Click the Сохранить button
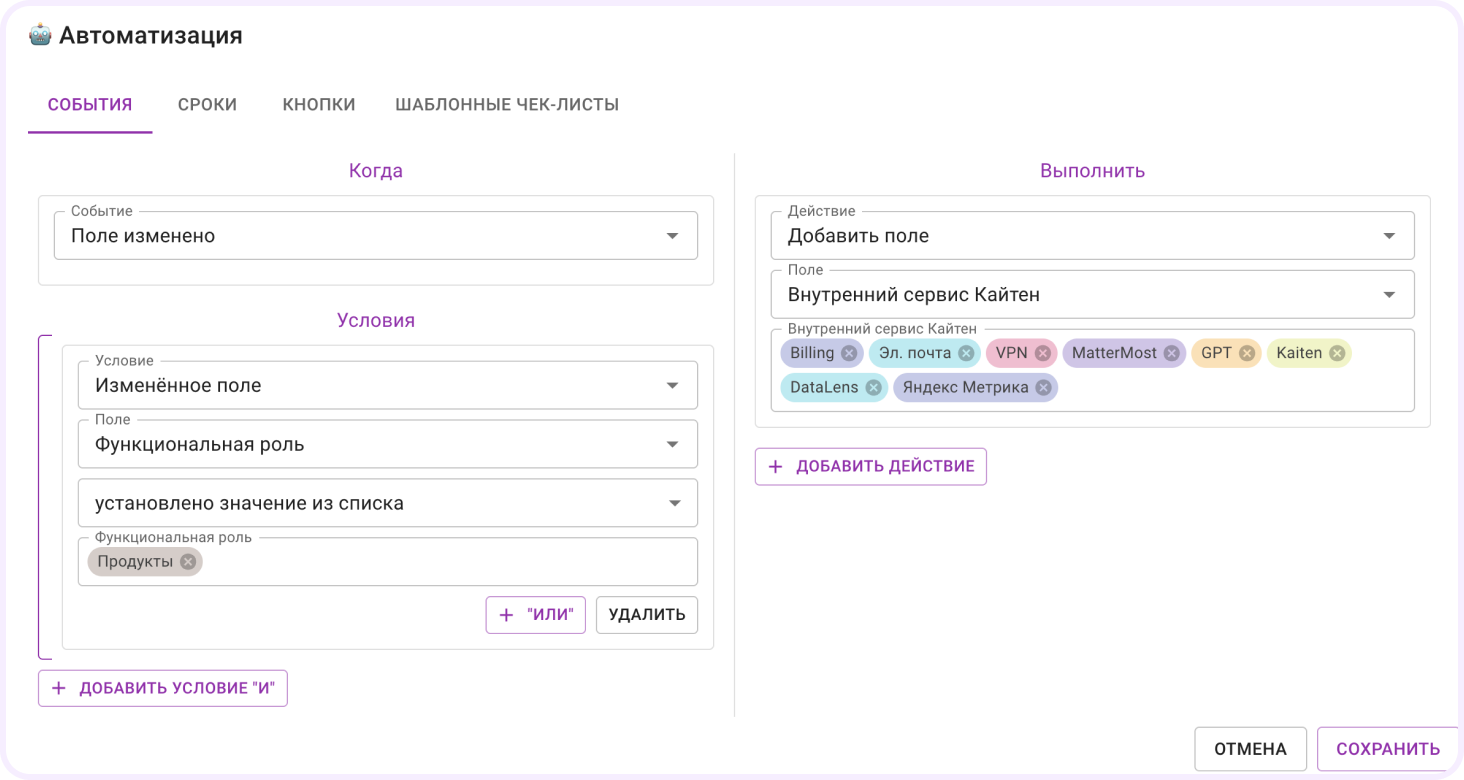The image size is (1464, 780). (1388, 749)
